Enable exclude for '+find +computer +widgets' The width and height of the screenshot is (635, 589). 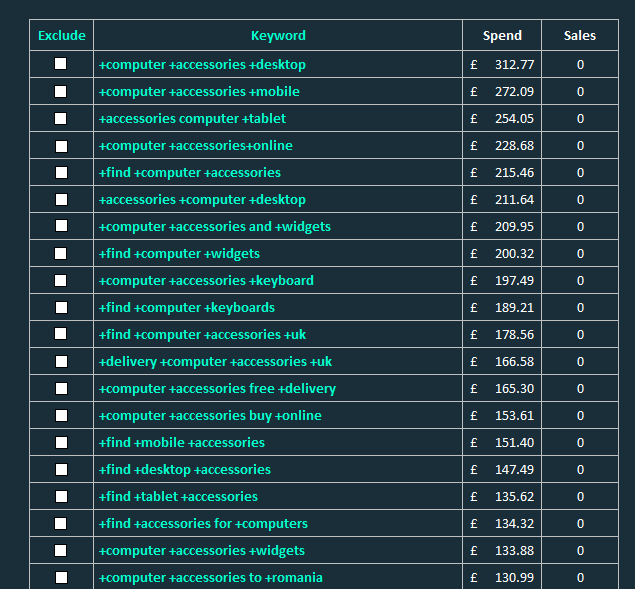pyautogui.click(x=61, y=254)
